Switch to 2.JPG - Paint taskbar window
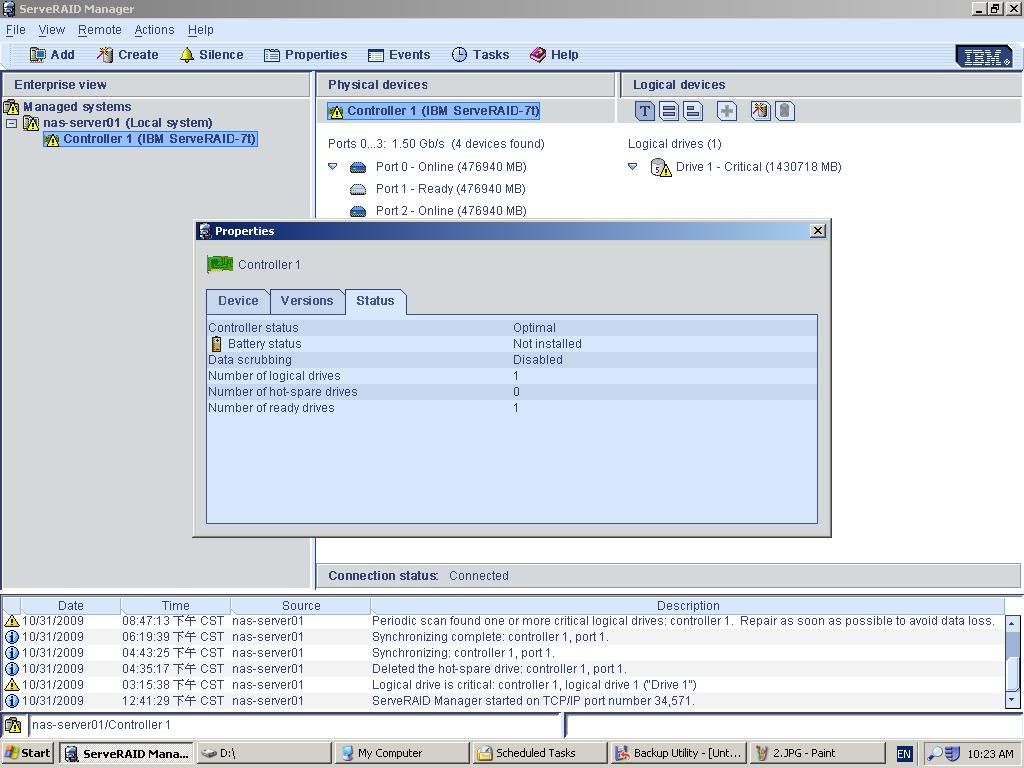The image size is (1024, 768). [x=816, y=753]
